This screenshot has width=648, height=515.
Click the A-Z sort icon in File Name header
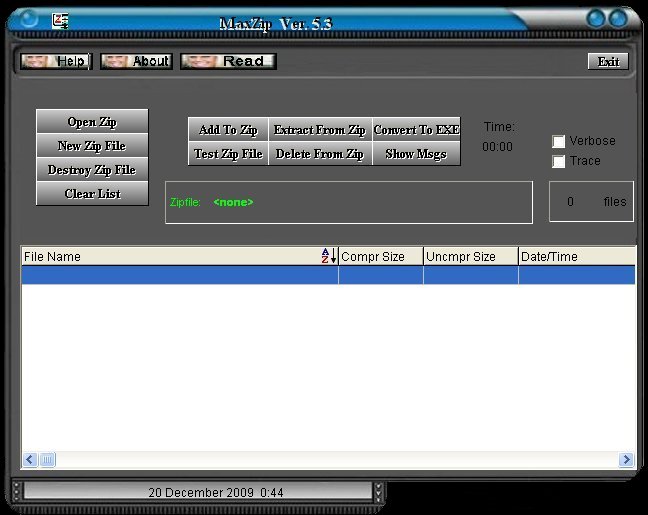[x=329, y=257]
